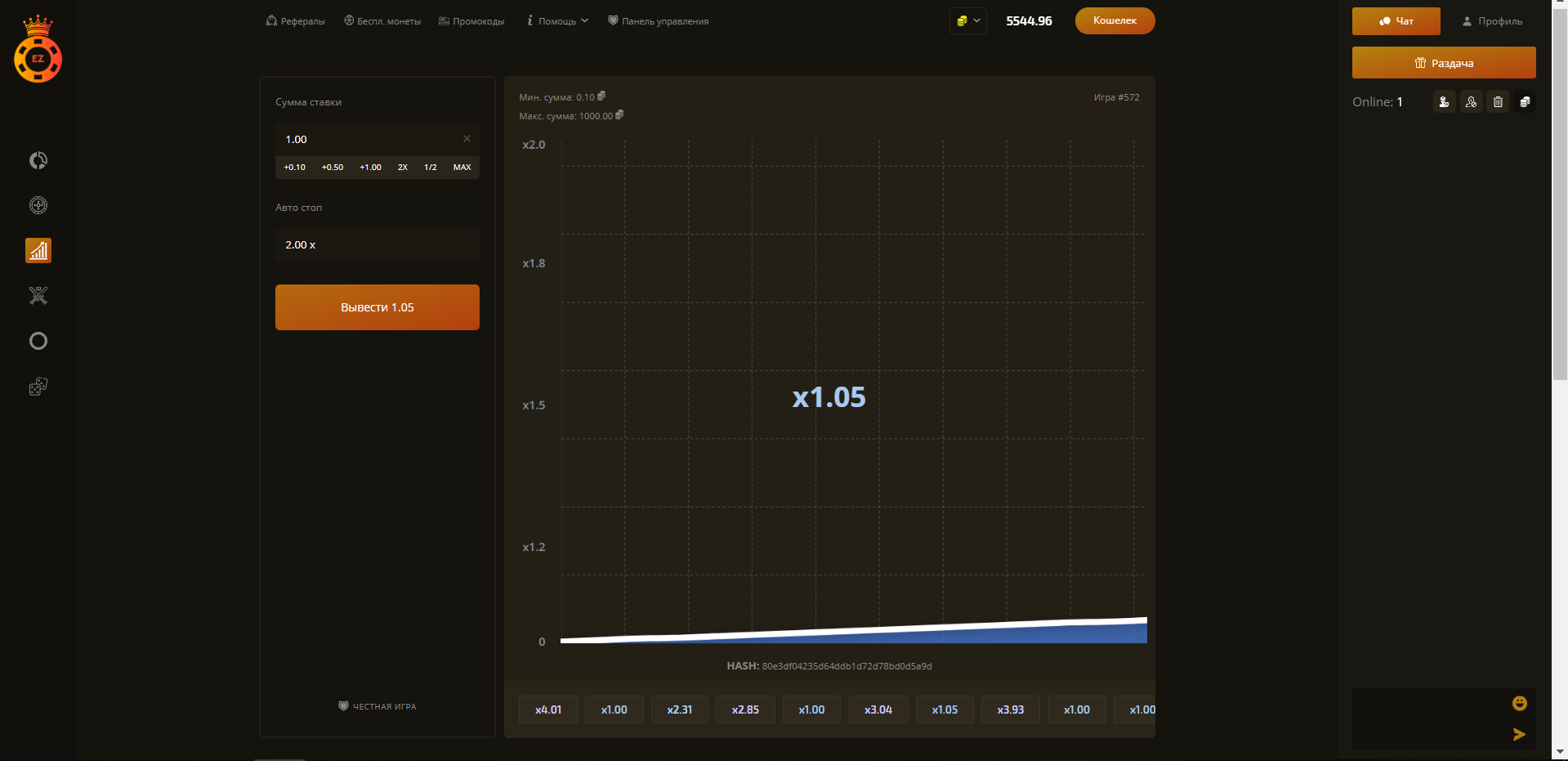Go to Промокоды in top navigation

(471, 21)
